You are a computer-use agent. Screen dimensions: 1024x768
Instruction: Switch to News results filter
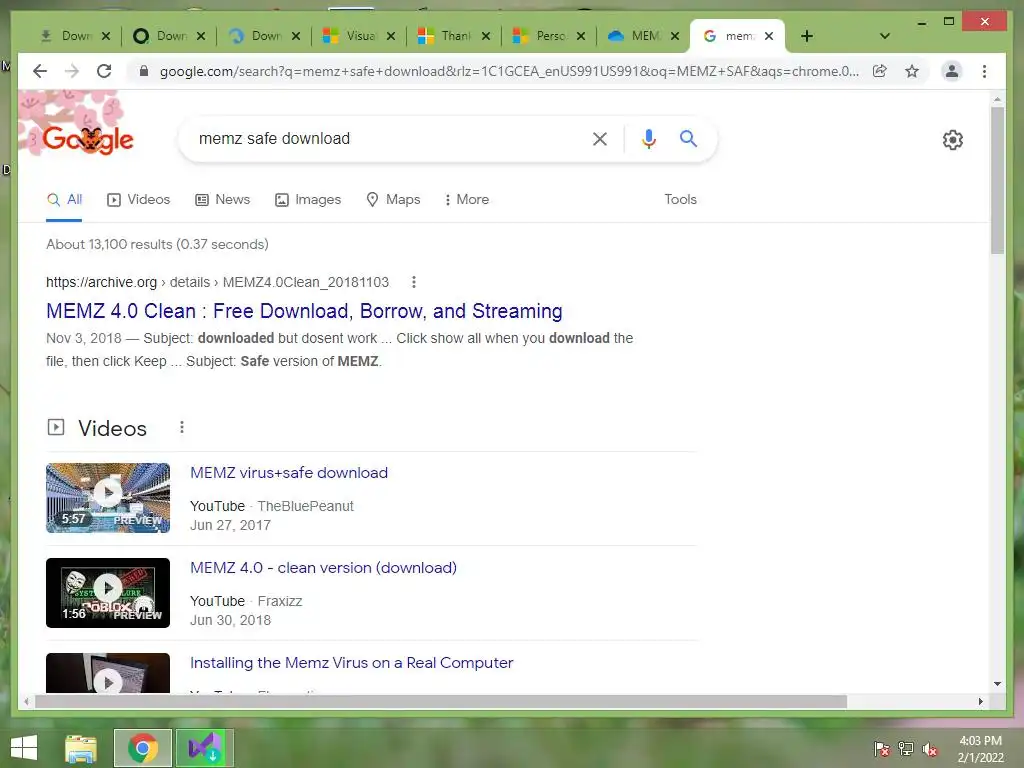[223, 200]
